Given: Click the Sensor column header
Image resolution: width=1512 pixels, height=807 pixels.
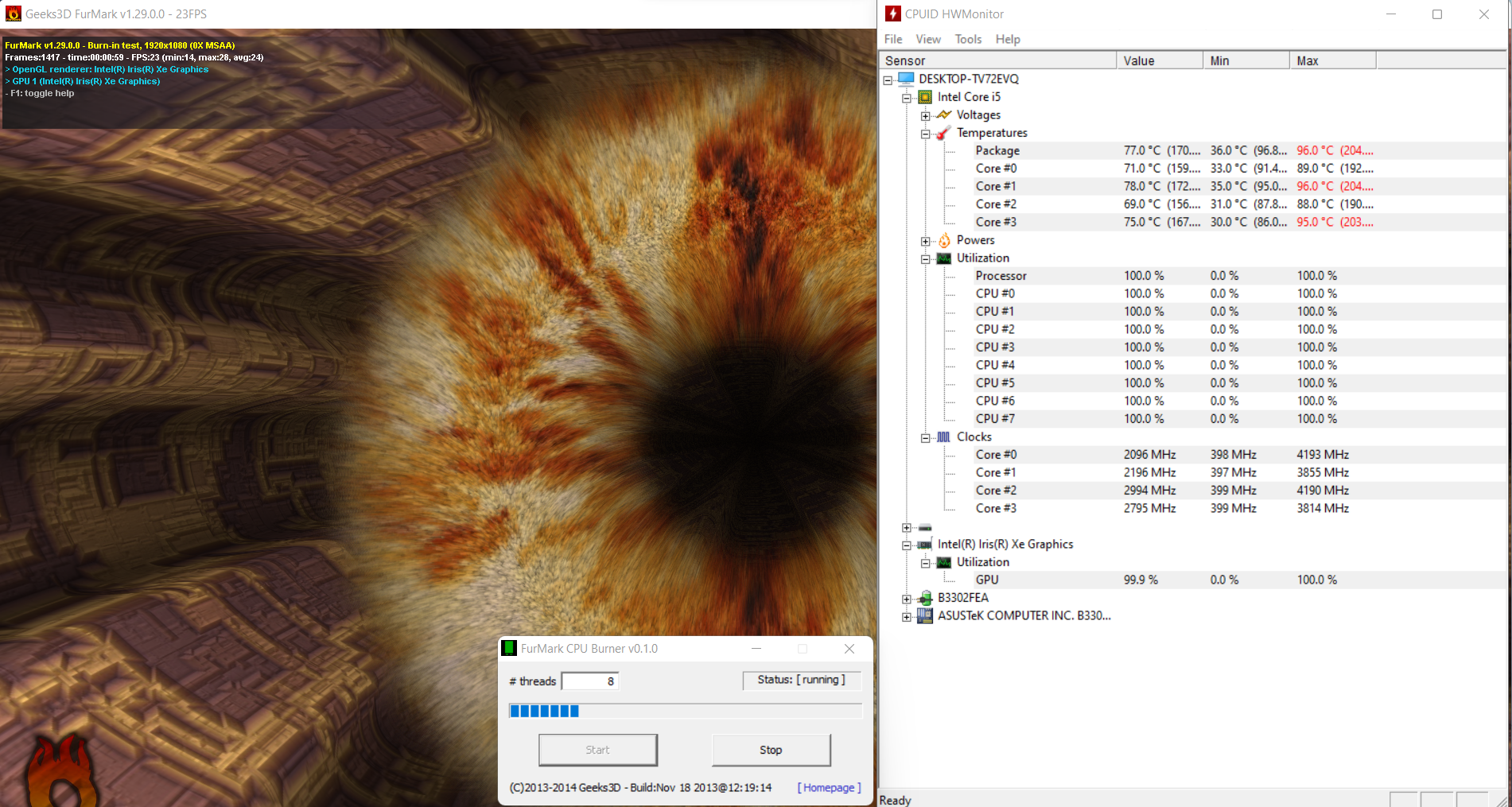Looking at the screenshot, I should 997,60.
